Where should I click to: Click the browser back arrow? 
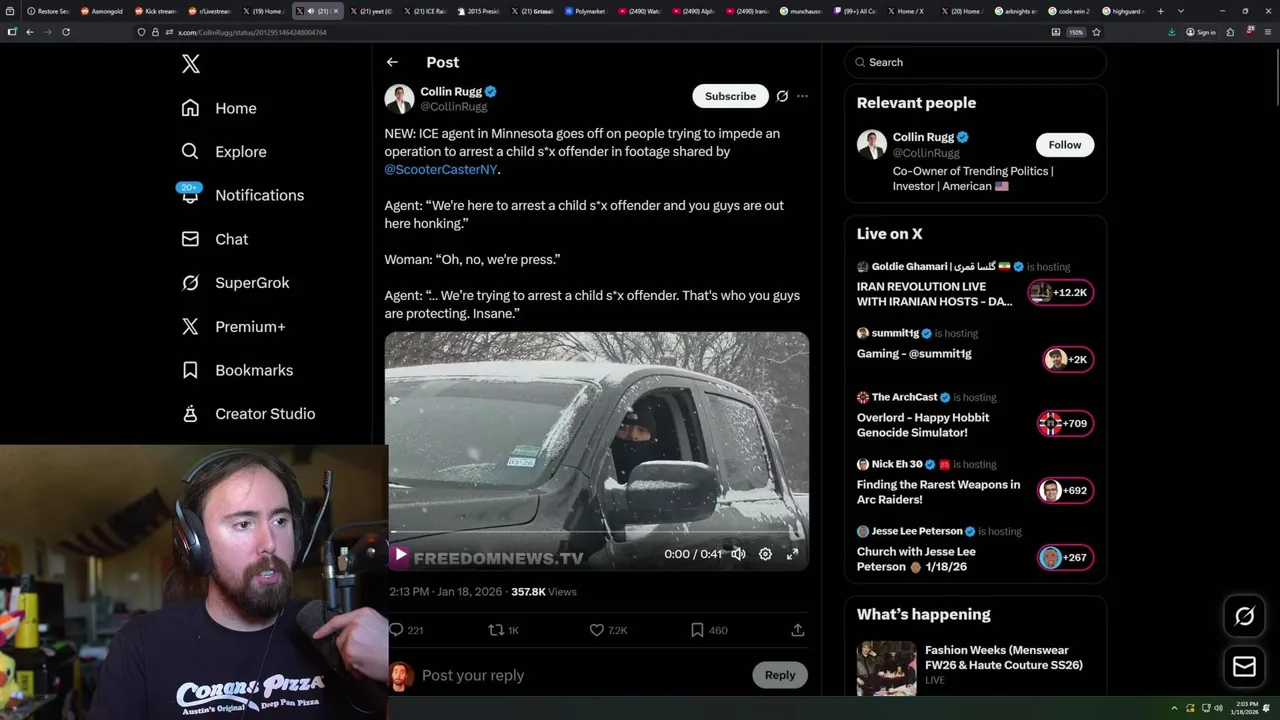pyautogui.click(x=30, y=32)
